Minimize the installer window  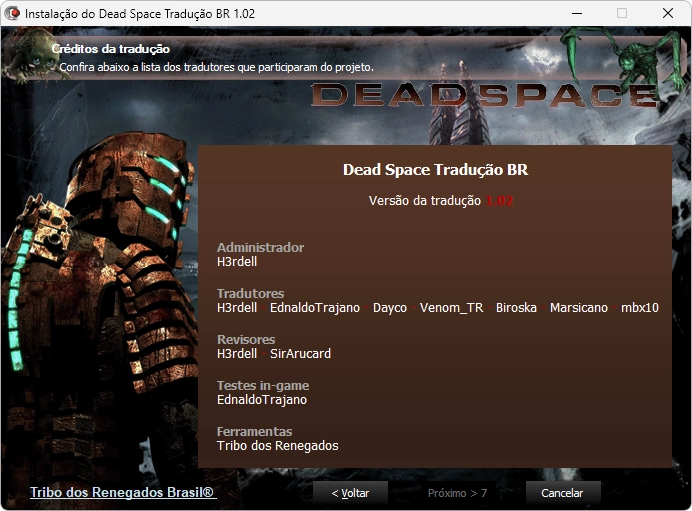[576, 13]
